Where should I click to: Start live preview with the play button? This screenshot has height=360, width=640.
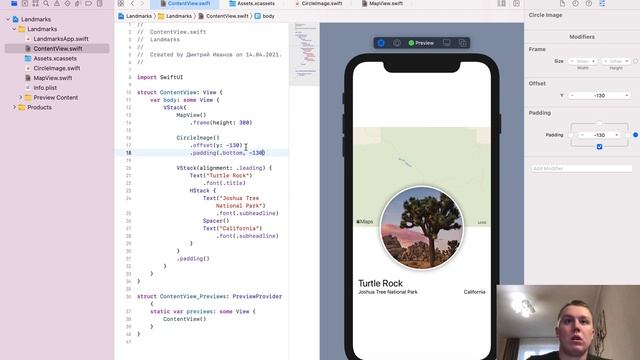[x=381, y=43]
